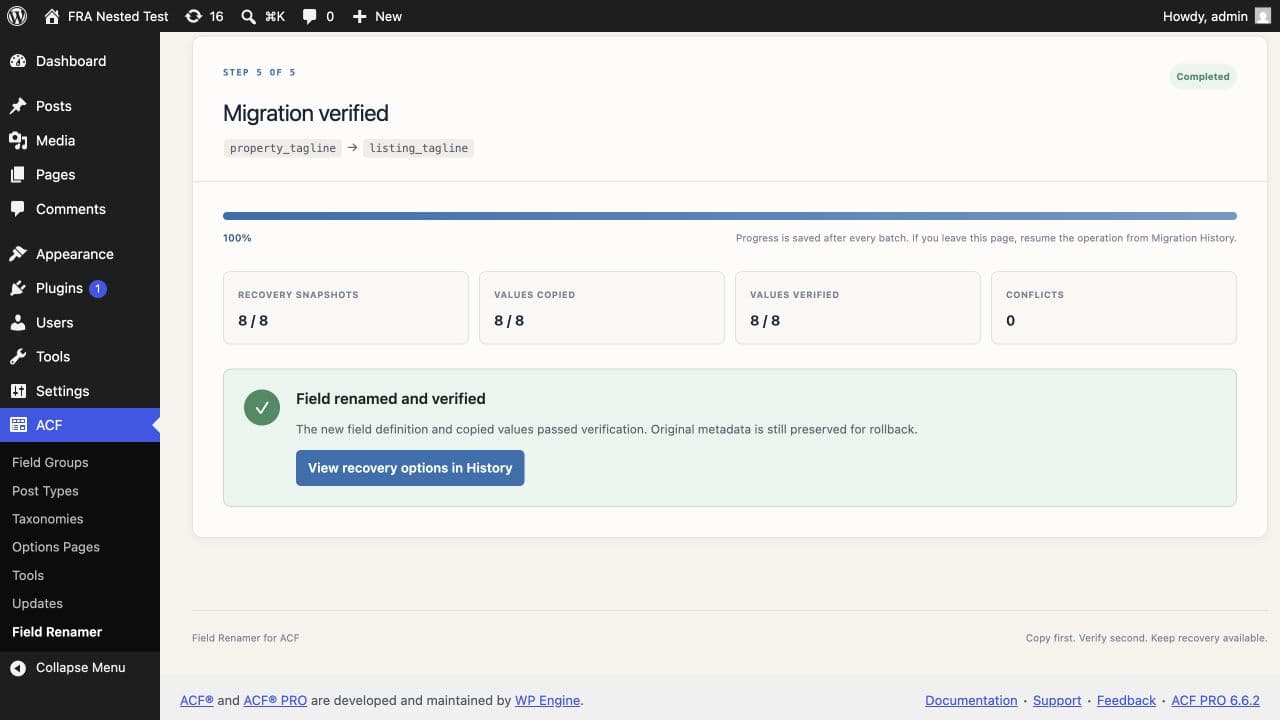The width and height of the screenshot is (1280, 720).
Task: Open the Appearance menu
Action: [x=80, y=254]
